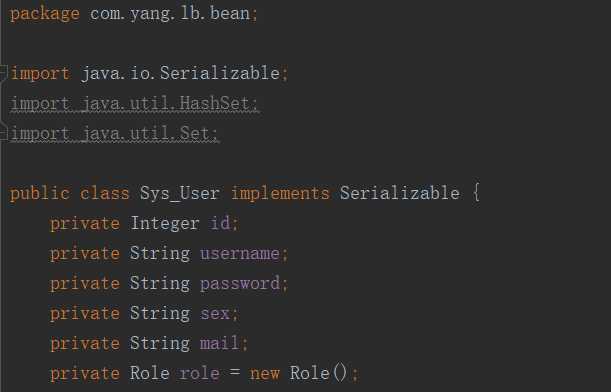Click the fold end marker beside import java.util.Set
This screenshot has width=611, height=392.
pos(4,134)
